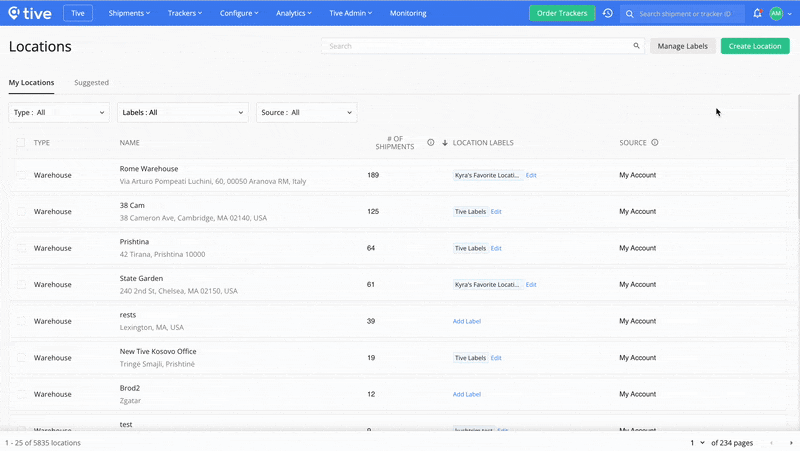Image resolution: width=800 pixels, height=451 pixels.
Task: Click Kyra's Favorite label on Rome Warehouse
Action: 487,175
